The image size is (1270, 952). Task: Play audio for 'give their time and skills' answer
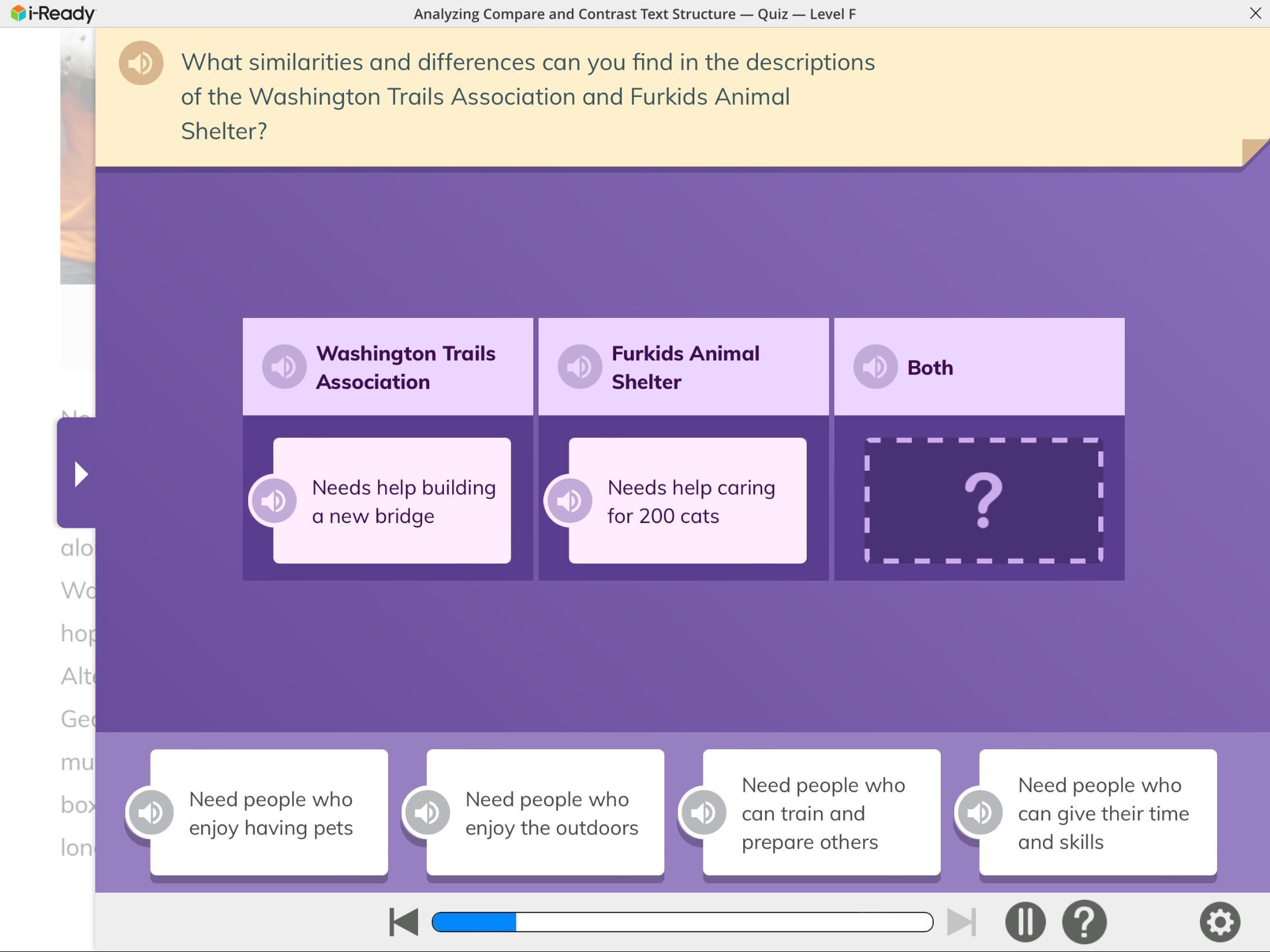(980, 813)
